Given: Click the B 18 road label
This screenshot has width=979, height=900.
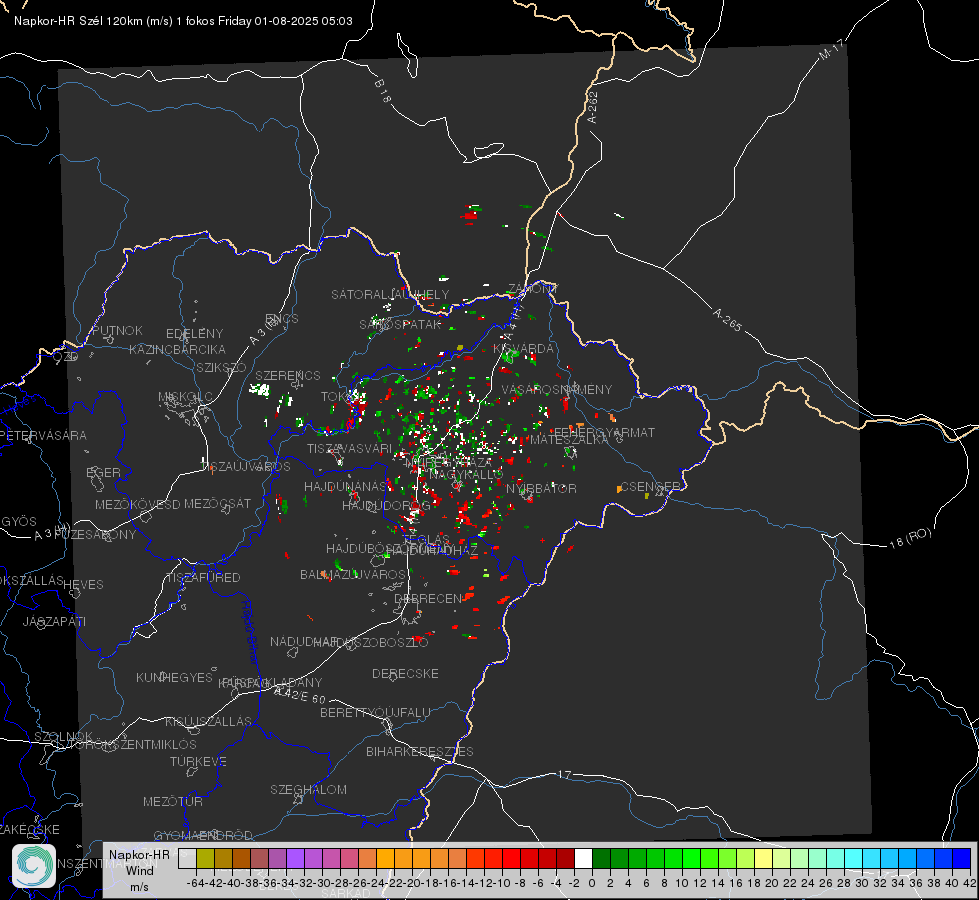Looking at the screenshot, I should [382, 91].
